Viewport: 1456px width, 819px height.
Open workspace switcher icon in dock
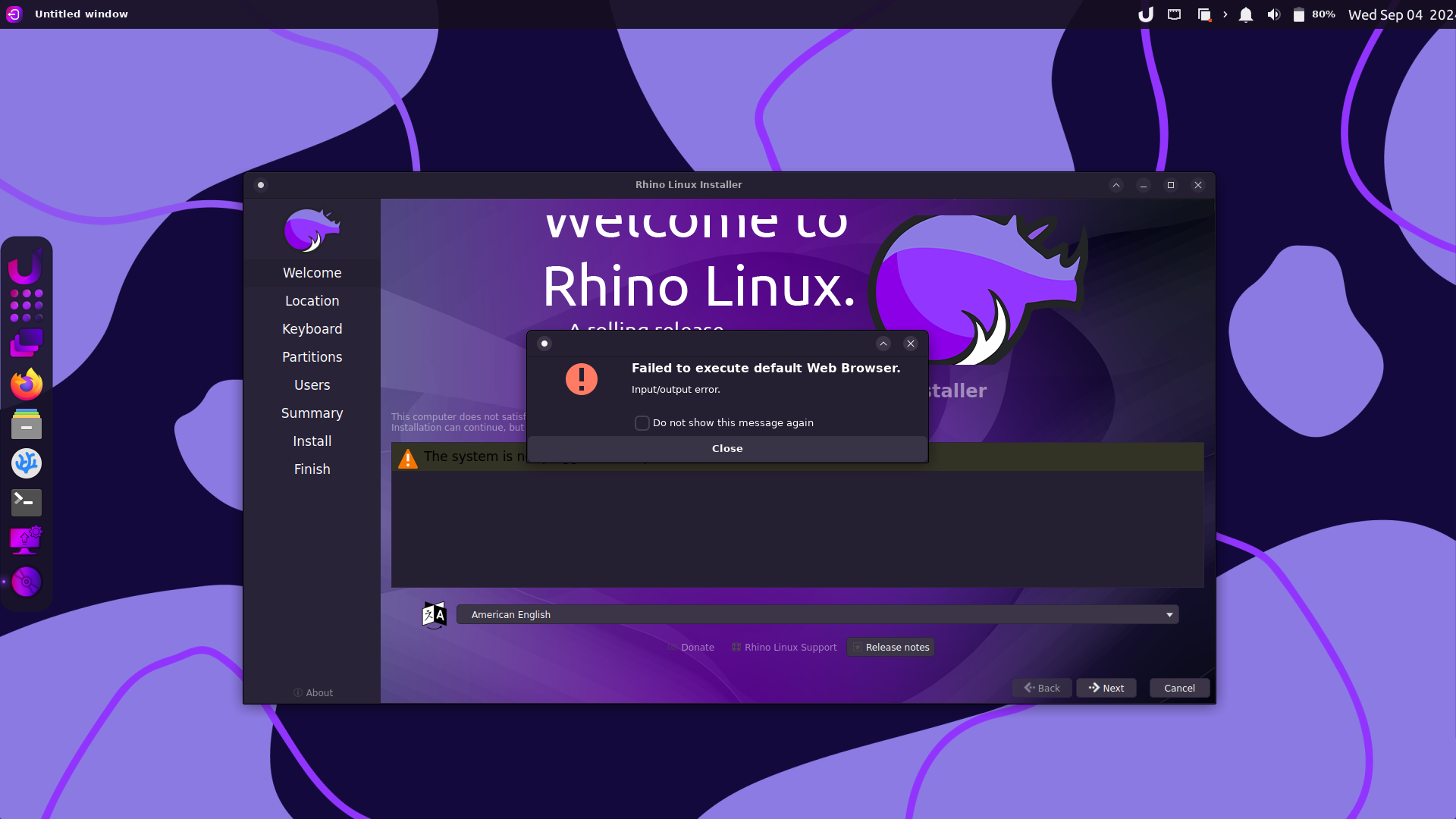(x=27, y=343)
